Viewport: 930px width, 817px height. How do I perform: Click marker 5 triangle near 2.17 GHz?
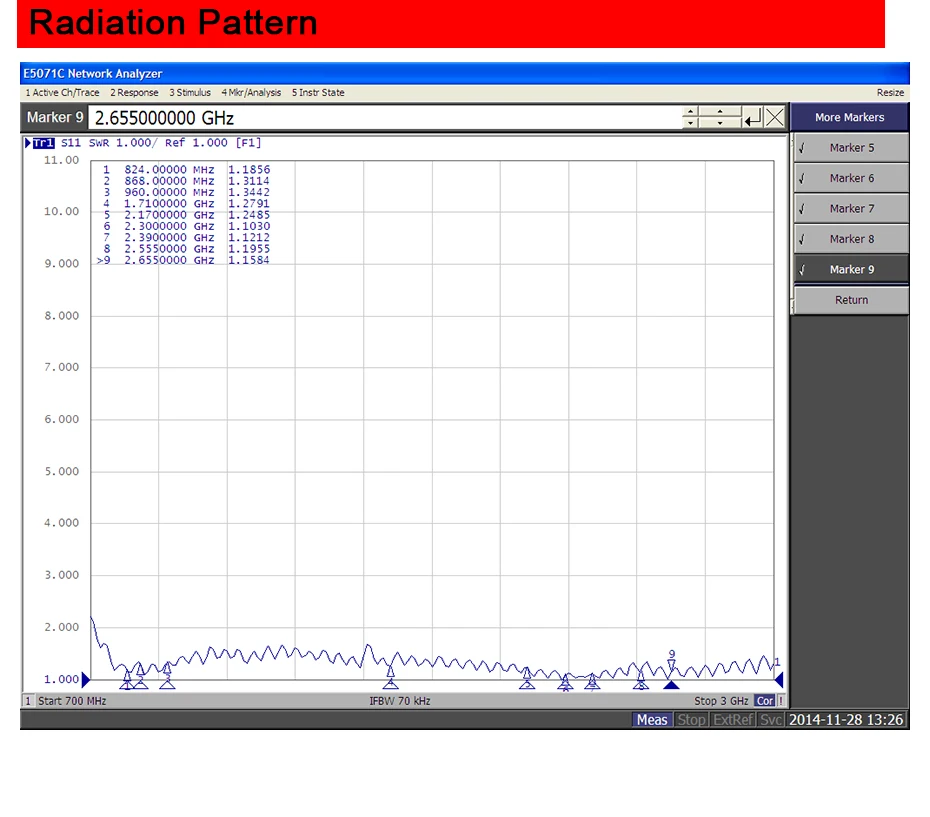tap(527, 673)
